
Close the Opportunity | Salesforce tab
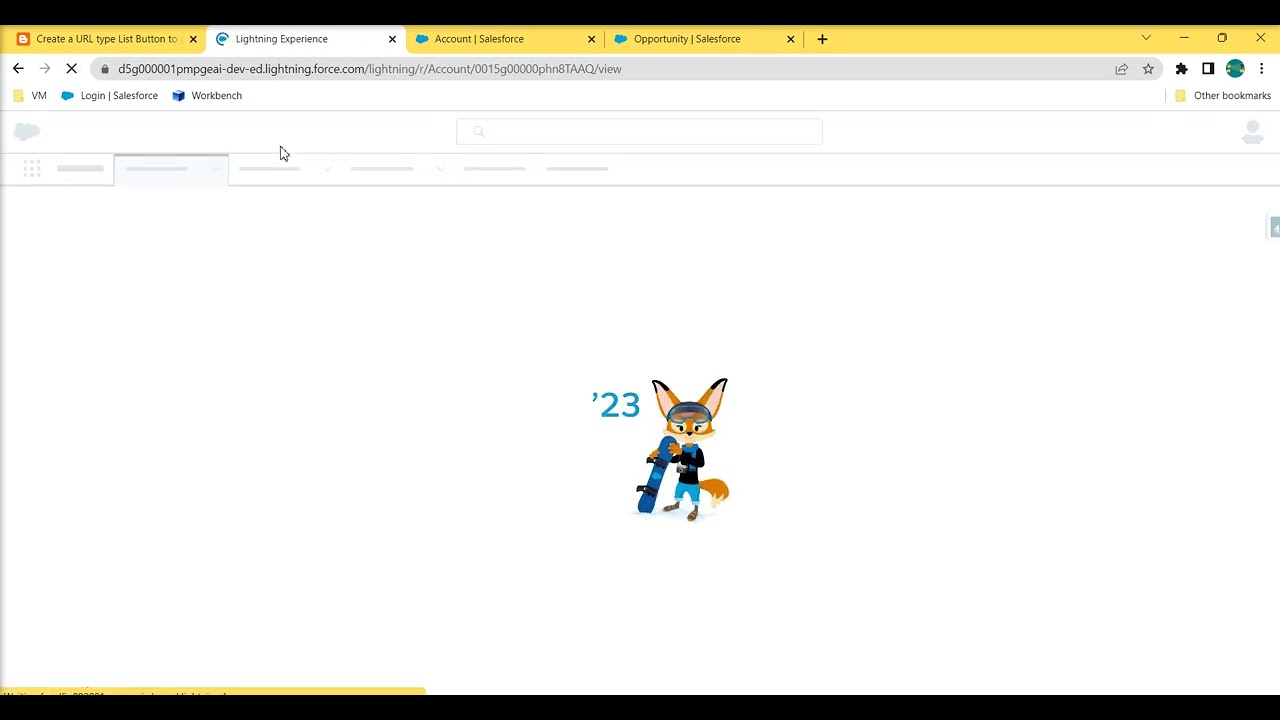(790, 39)
